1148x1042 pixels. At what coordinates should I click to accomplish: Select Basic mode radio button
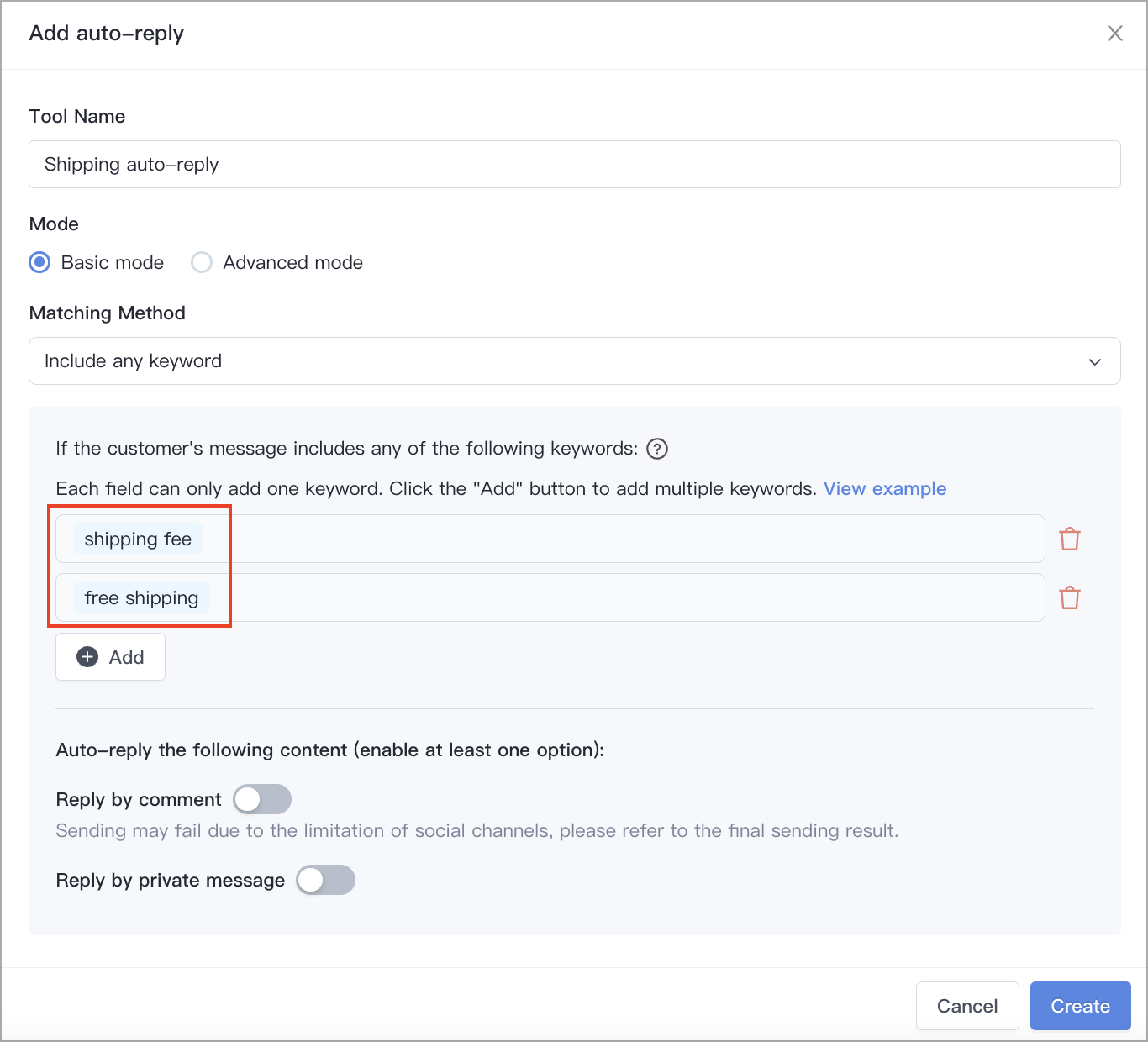coord(39,262)
